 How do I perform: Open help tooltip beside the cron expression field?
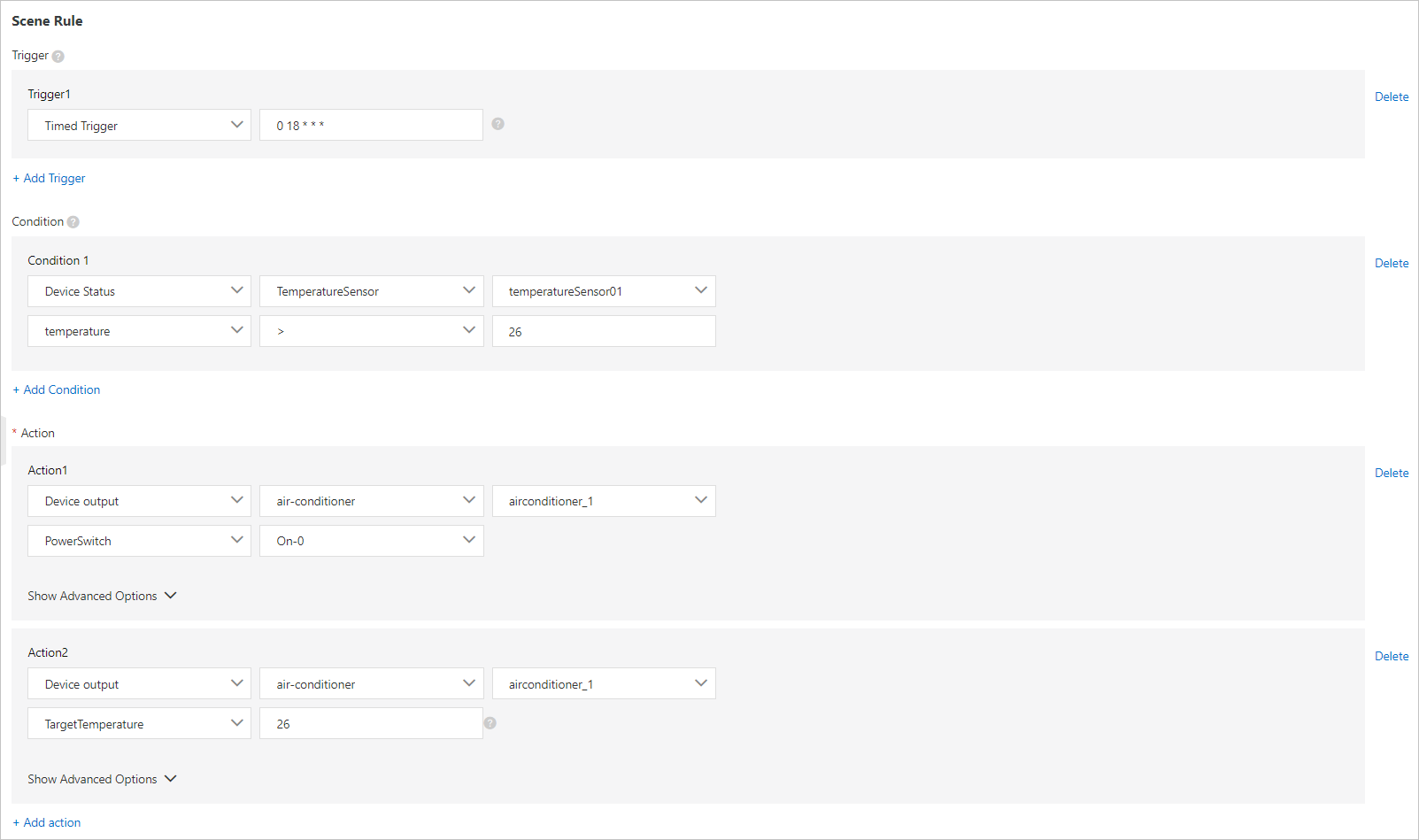coord(497,124)
